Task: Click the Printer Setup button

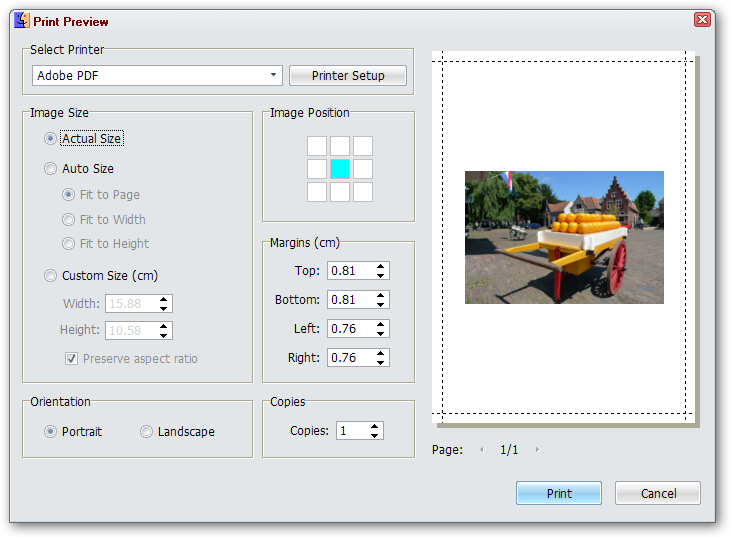Action: (x=348, y=75)
